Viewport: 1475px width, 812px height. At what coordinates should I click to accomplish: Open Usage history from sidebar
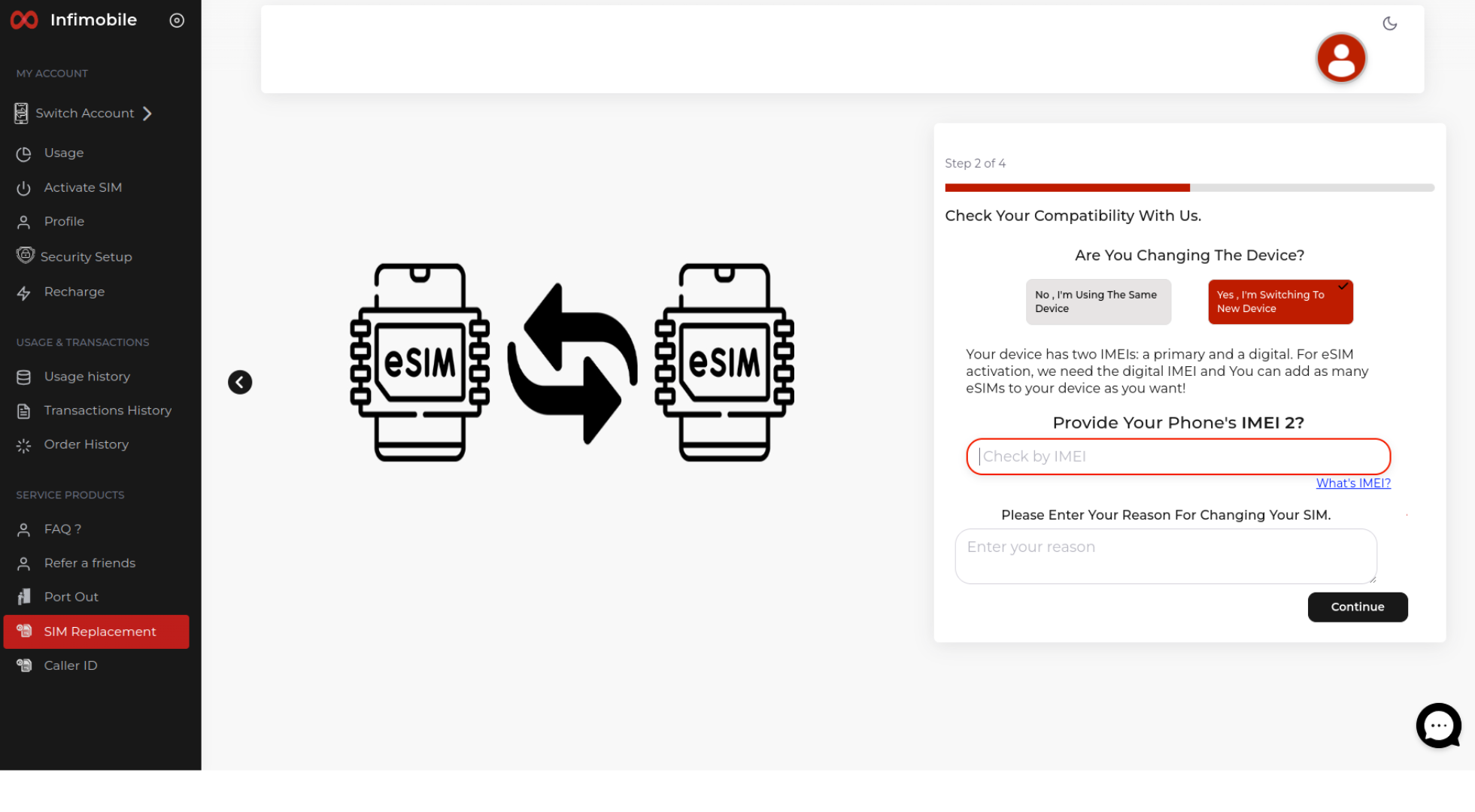pos(86,377)
